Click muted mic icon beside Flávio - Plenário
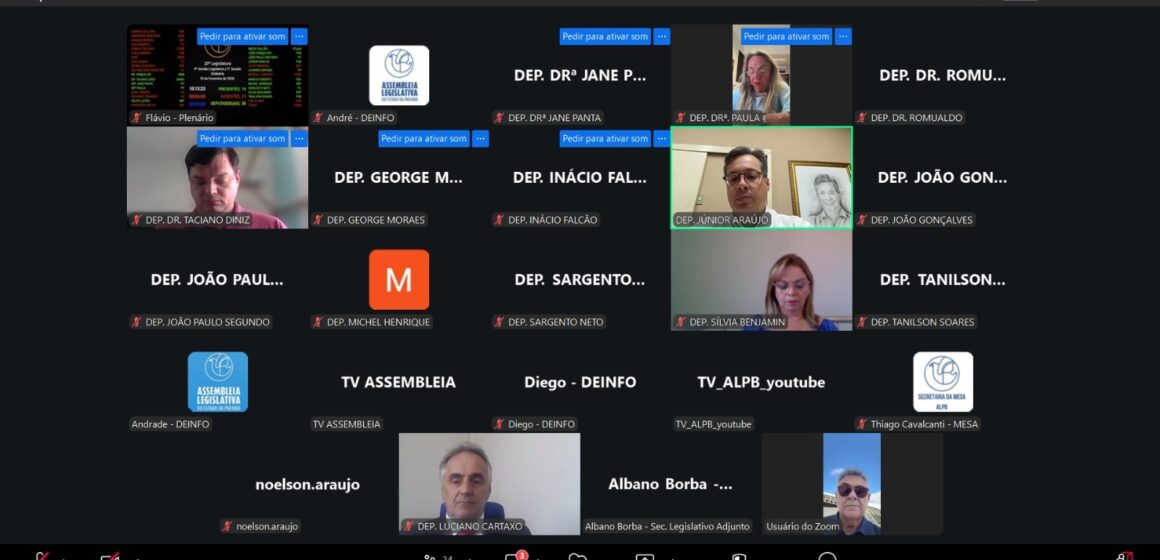The image size is (1160, 560). tap(136, 118)
